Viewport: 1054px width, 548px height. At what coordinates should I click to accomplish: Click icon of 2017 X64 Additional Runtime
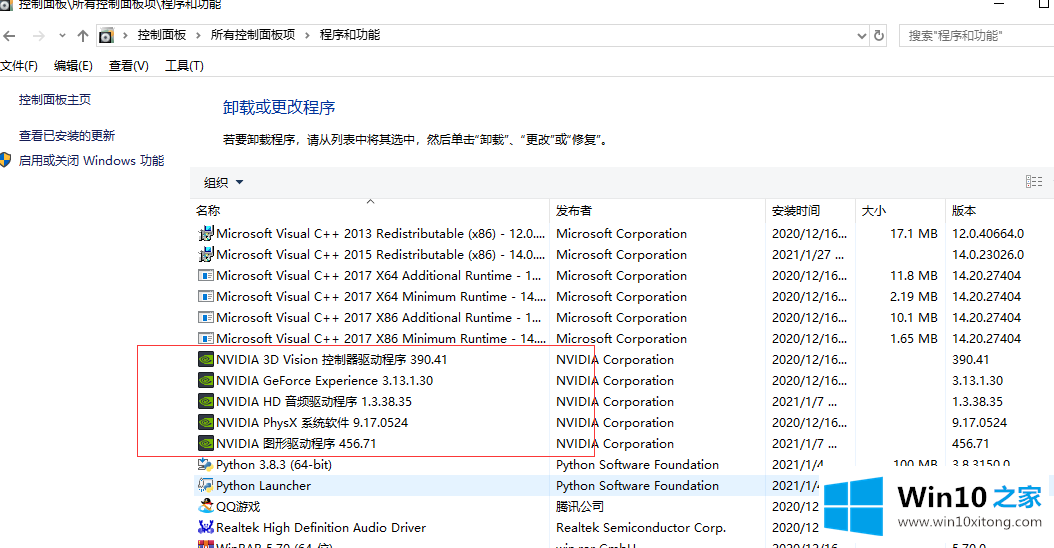click(206, 276)
